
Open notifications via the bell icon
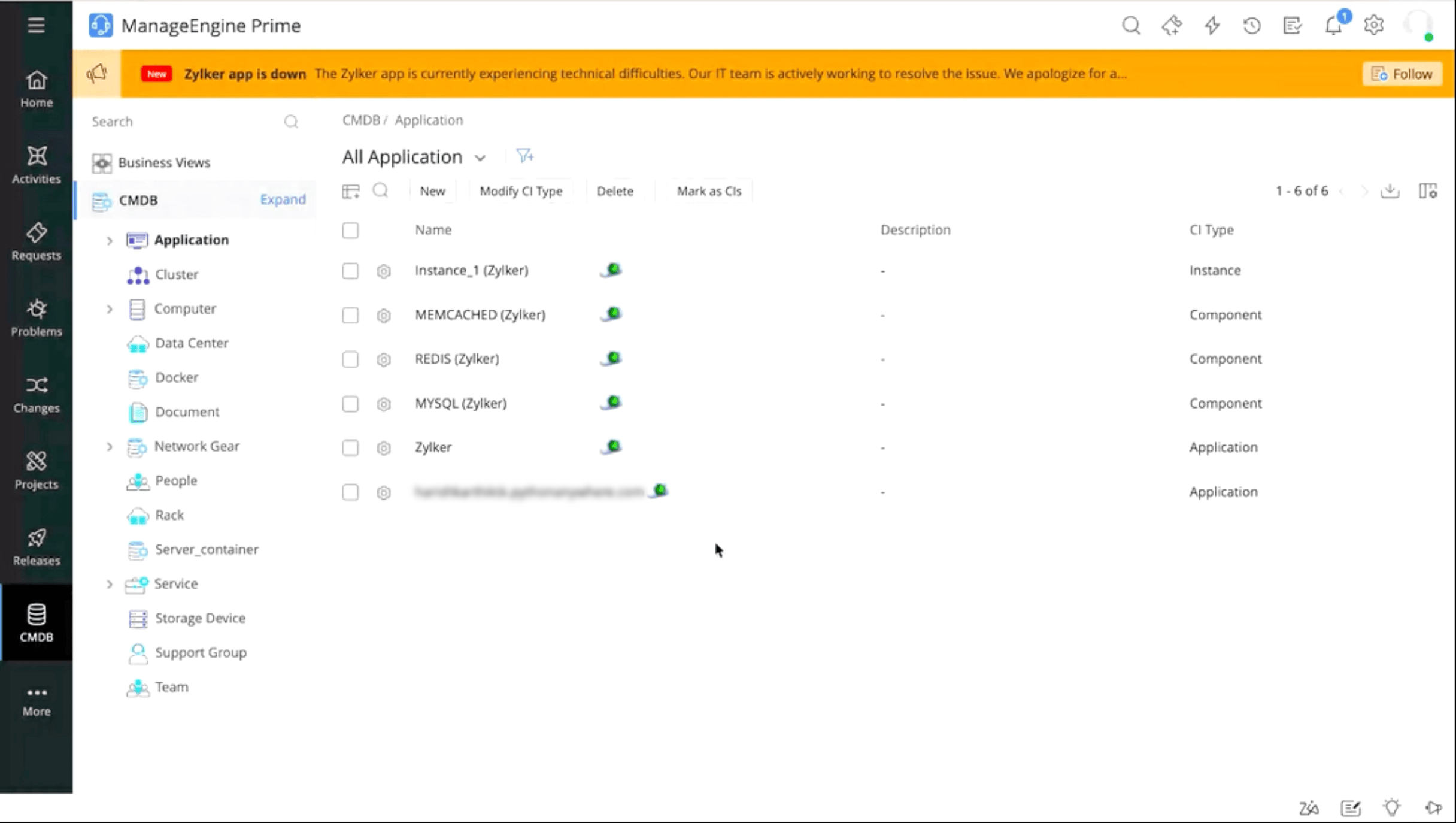tap(1333, 26)
